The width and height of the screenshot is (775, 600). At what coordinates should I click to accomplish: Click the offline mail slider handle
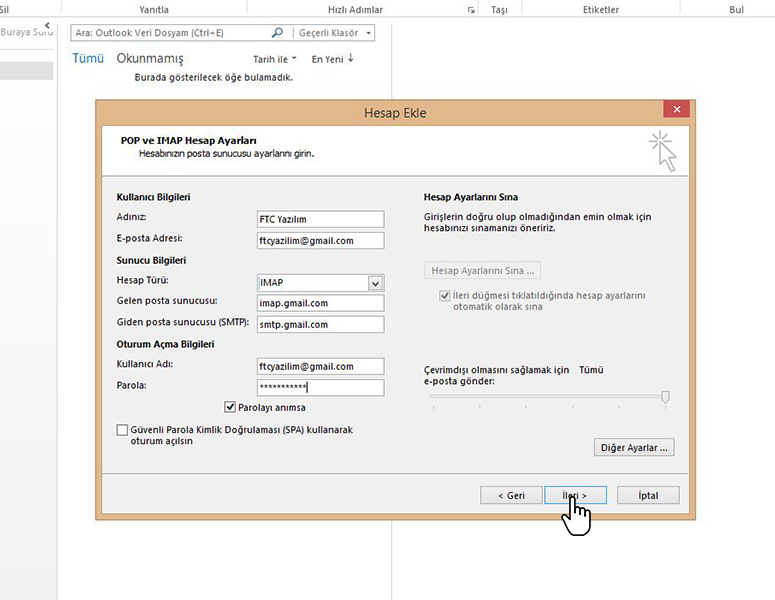[x=665, y=397]
